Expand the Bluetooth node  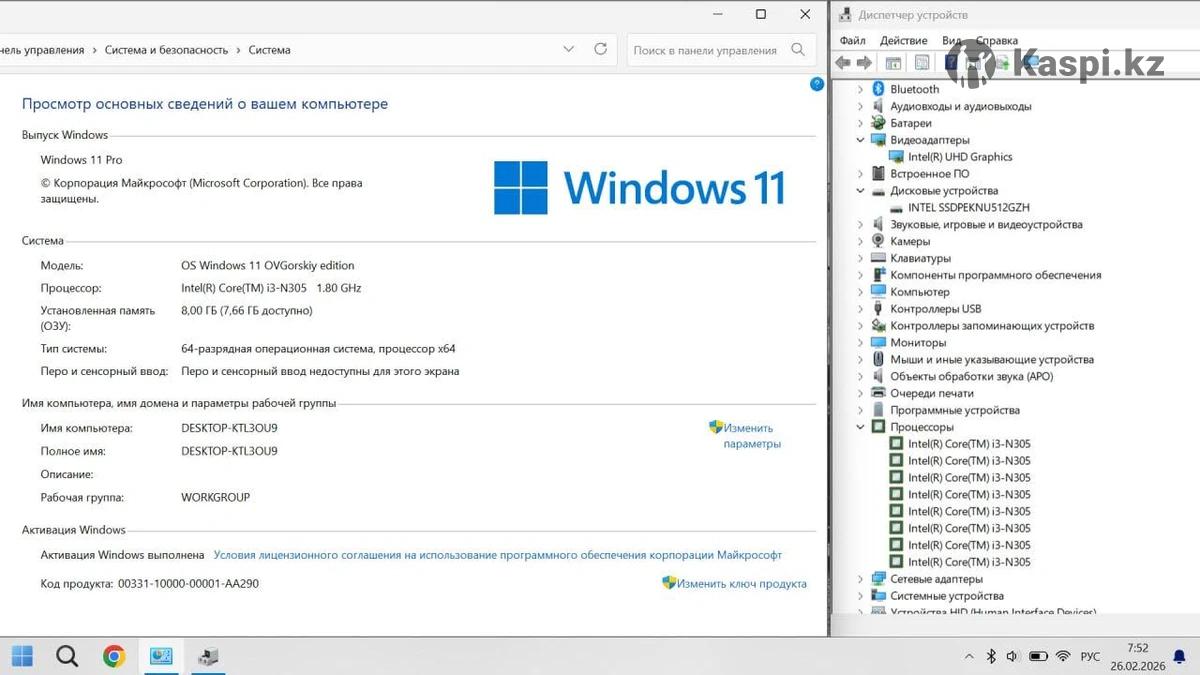tap(860, 89)
